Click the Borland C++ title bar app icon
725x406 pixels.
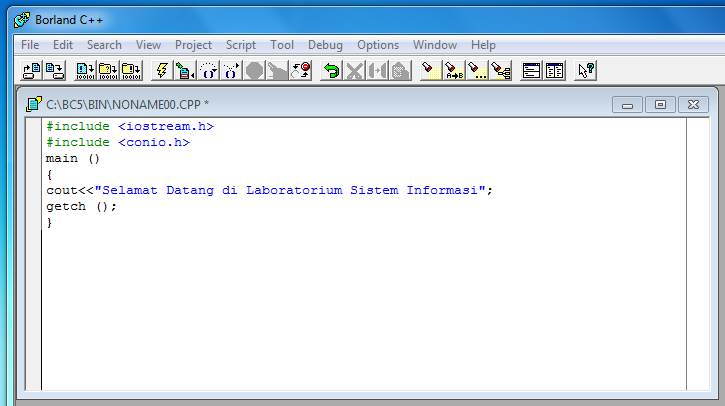click(x=22, y=20)
